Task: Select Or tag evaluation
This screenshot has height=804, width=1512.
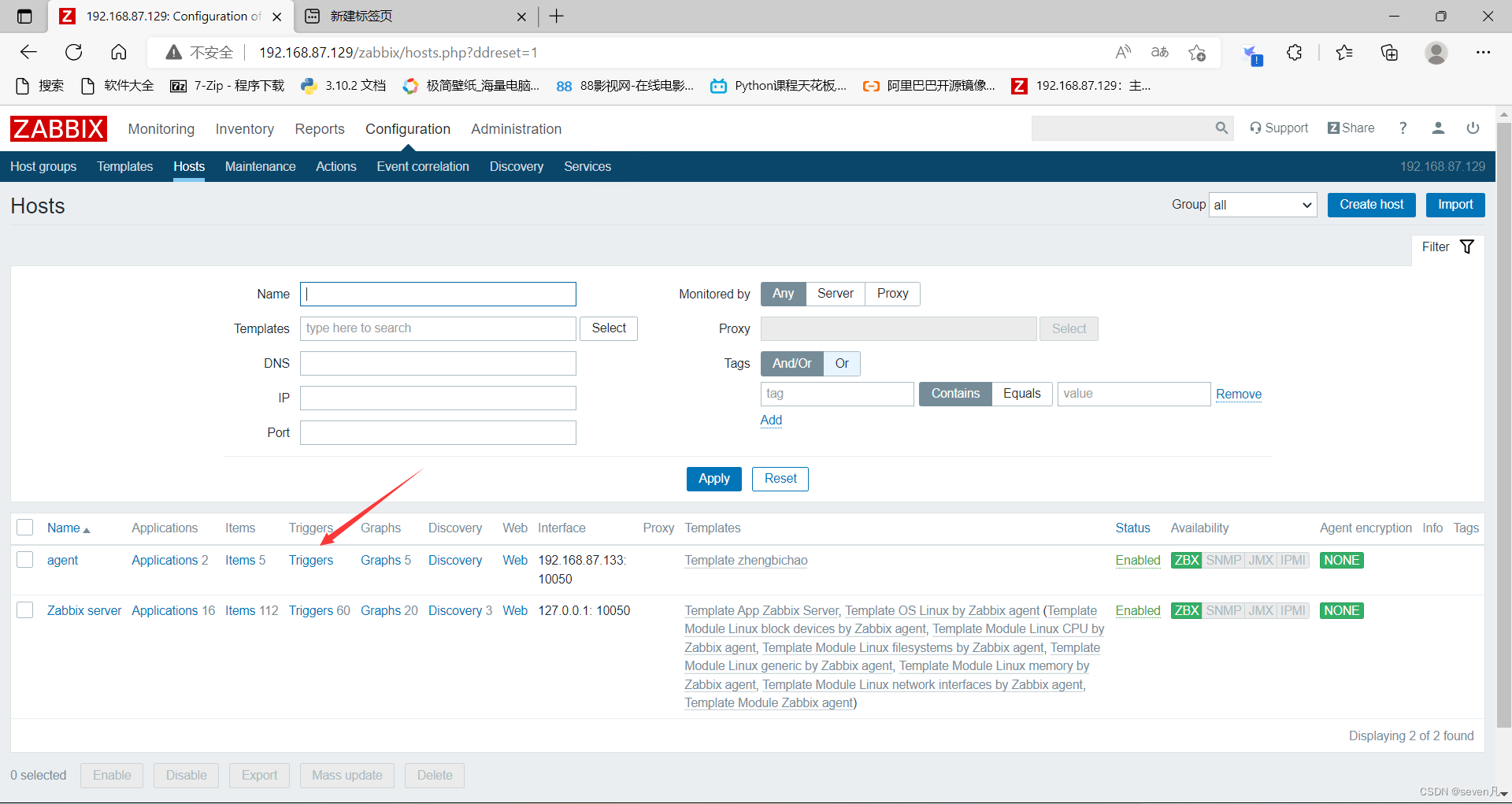Action: [x=842, y=363]
